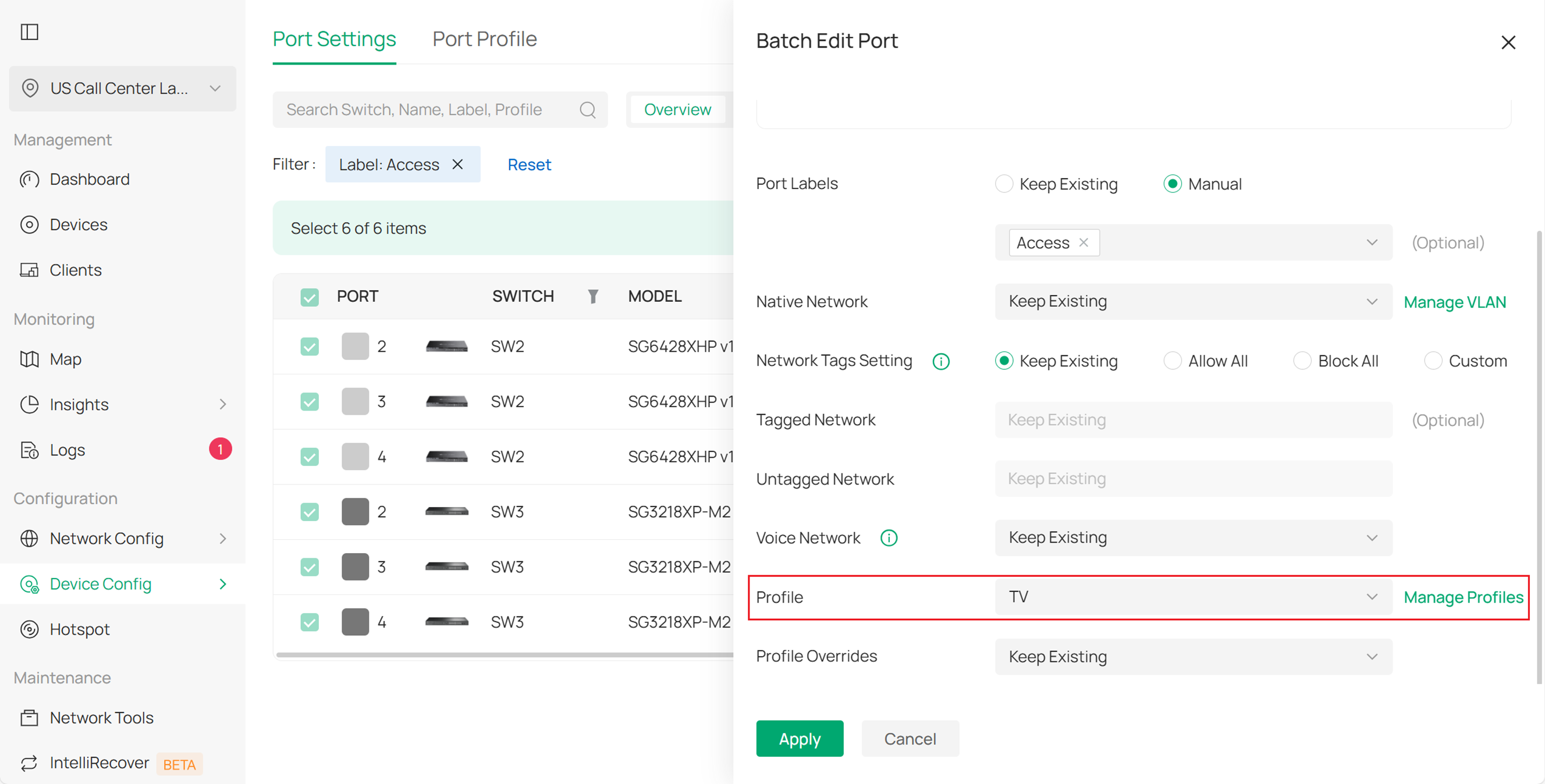Open the Network Tags Setting info tooltip

(940, 361)
